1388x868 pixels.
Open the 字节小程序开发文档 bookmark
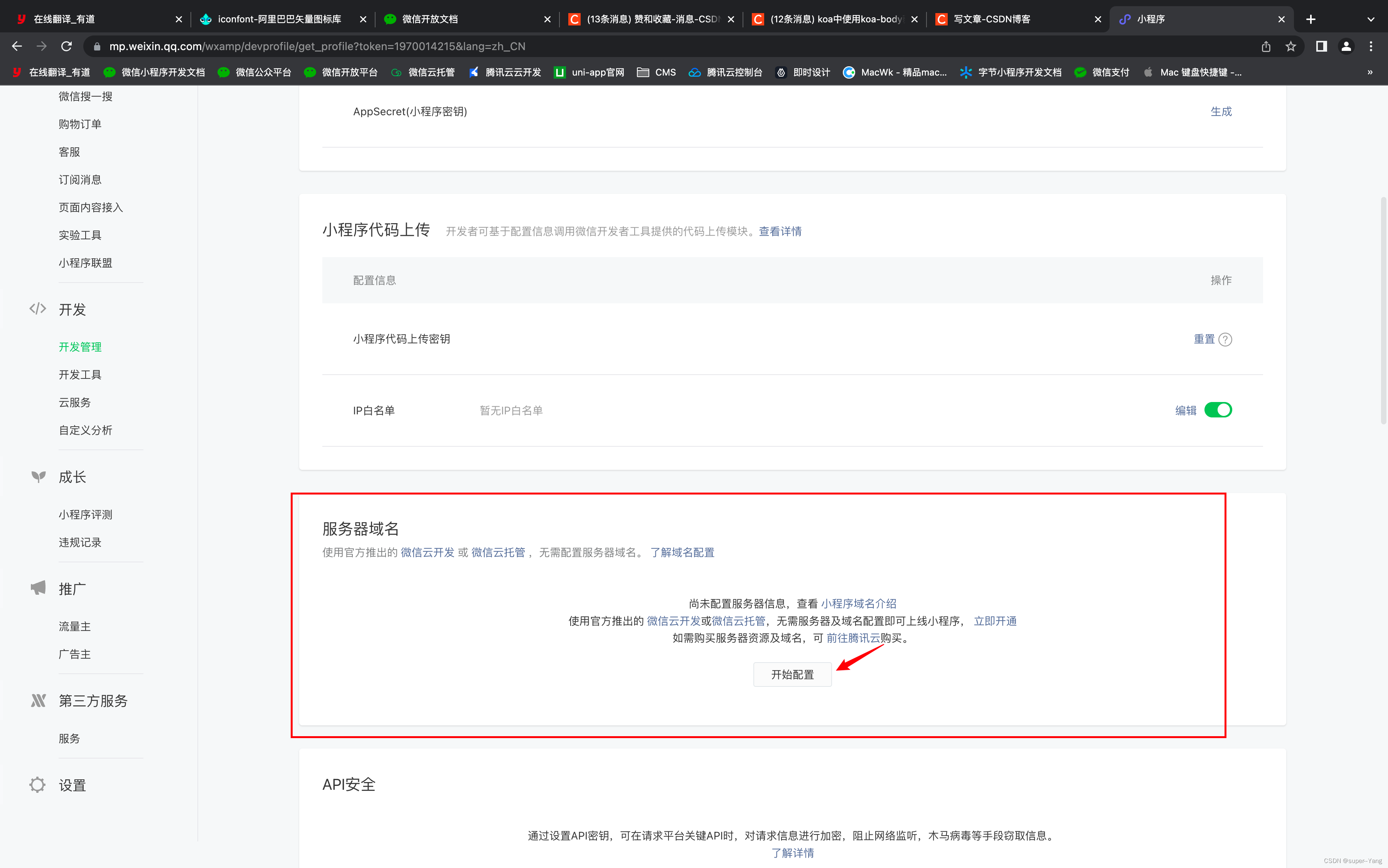click(1011, 72)
